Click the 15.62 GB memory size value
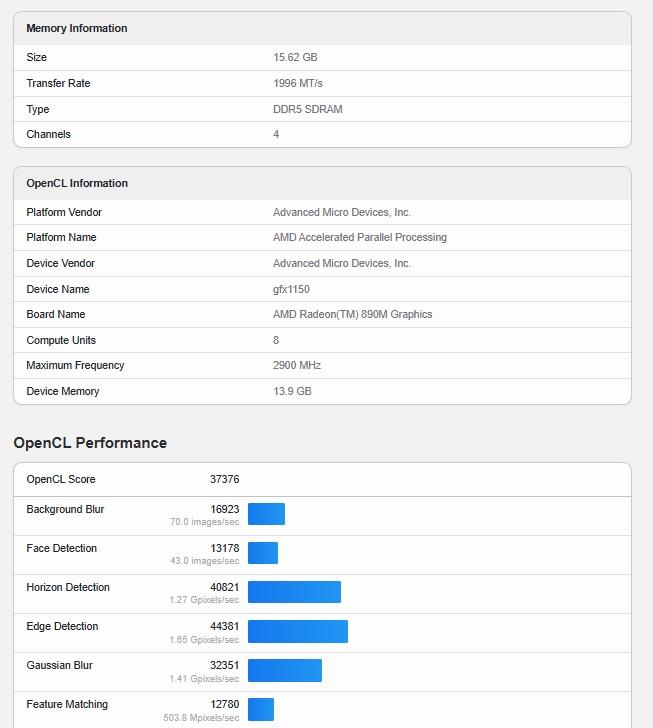The image size is (653, 728). point(295,58)
